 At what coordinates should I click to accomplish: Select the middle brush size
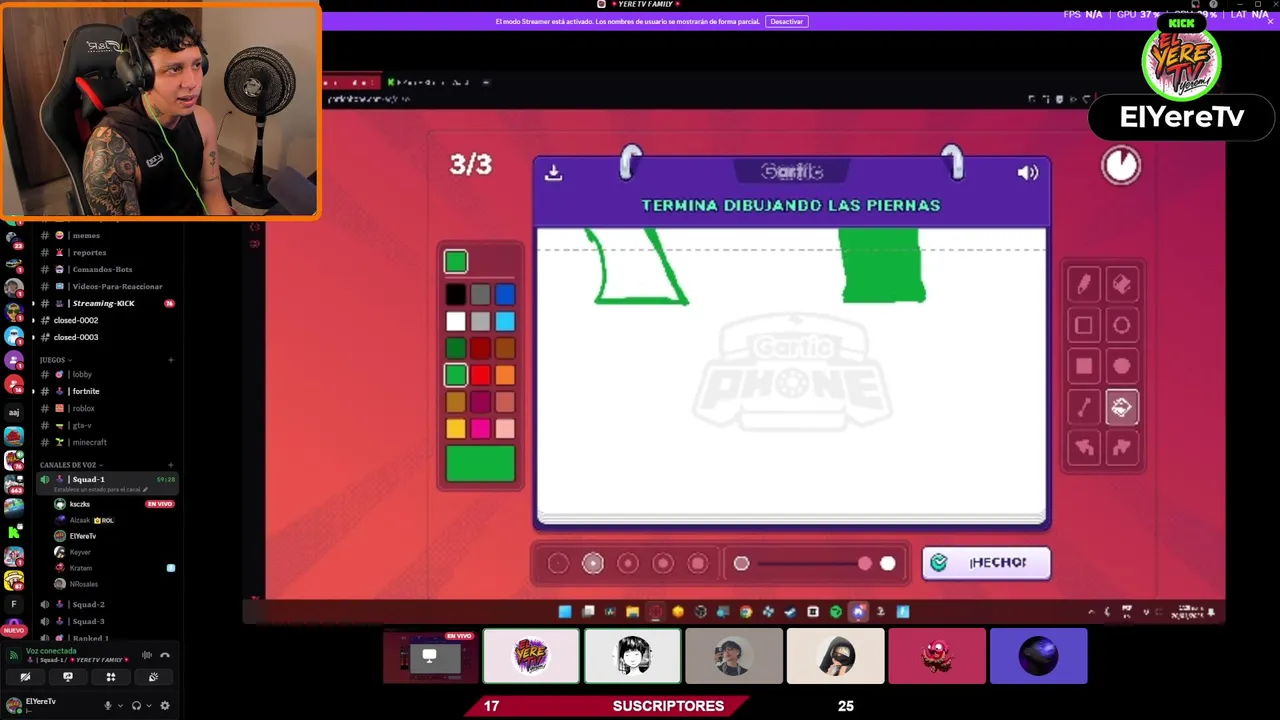tap(628, 564)
